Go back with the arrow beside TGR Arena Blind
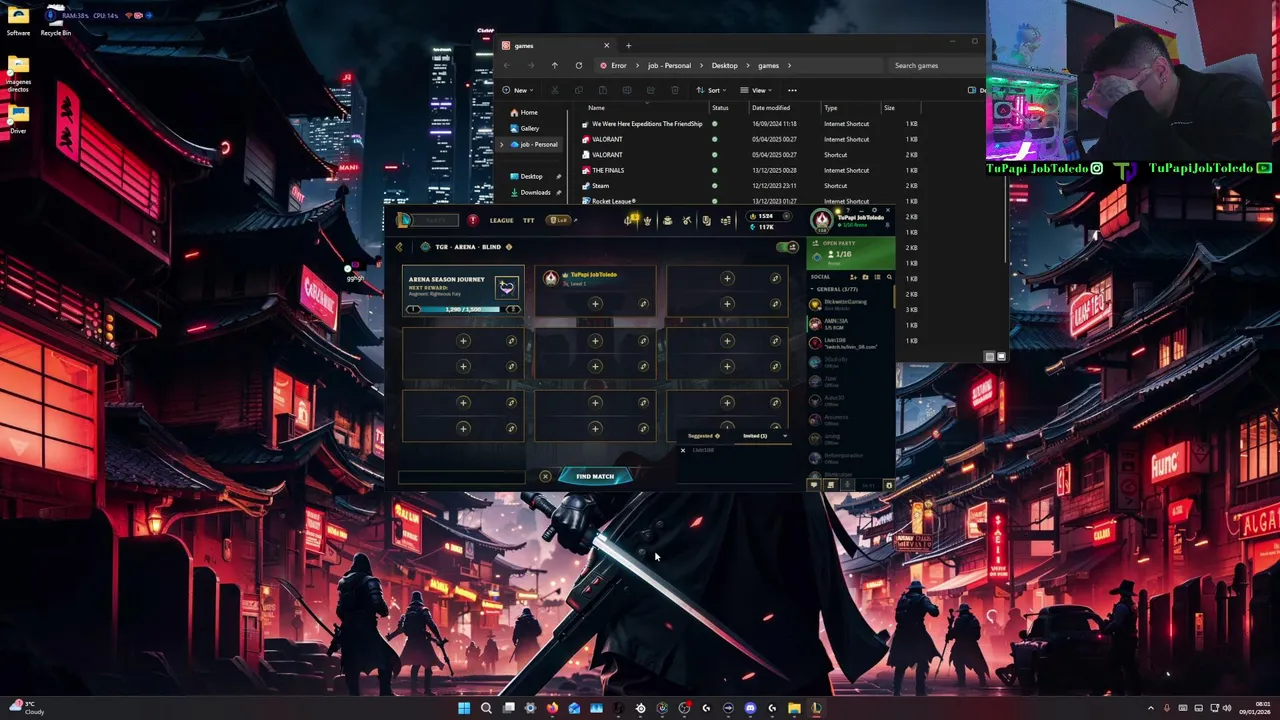Viewport: 1280px width, 720px height. 399,247
